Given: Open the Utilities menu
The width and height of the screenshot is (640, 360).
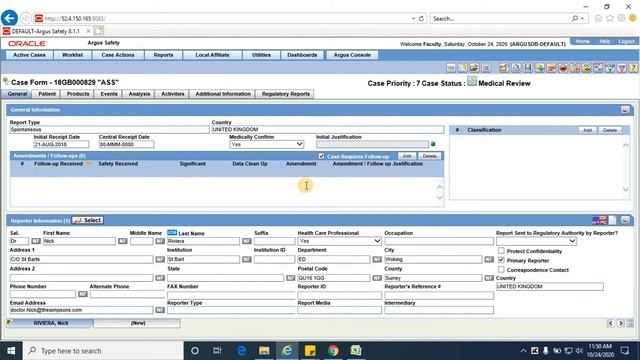Looking at the screenshot, I should point(261,55).
